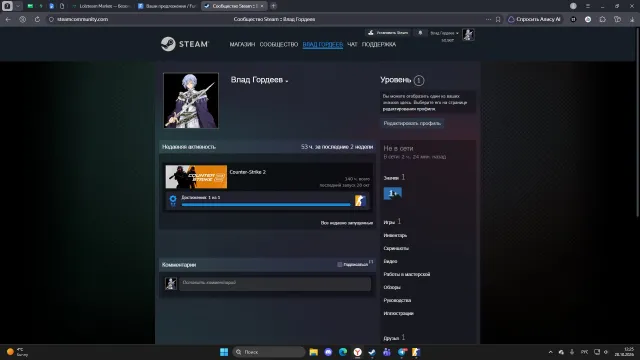Viewport: 640px width, 360px height.
Task: Open the browser hamburger menu
Action: pos(588,6)
